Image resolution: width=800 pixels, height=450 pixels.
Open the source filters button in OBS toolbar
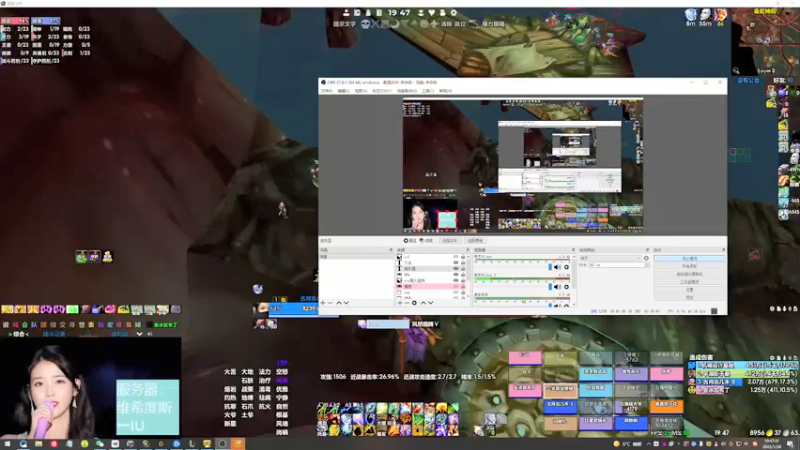pos(427,240)
